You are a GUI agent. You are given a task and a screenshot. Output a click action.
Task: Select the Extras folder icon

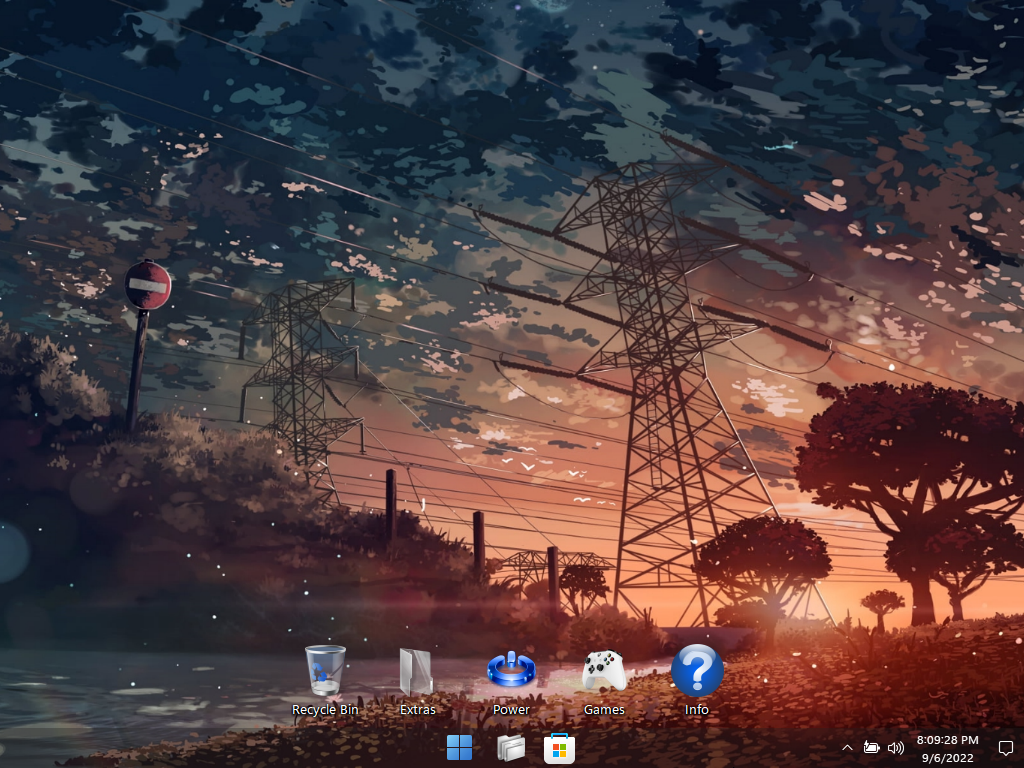[x=417, y=672]
